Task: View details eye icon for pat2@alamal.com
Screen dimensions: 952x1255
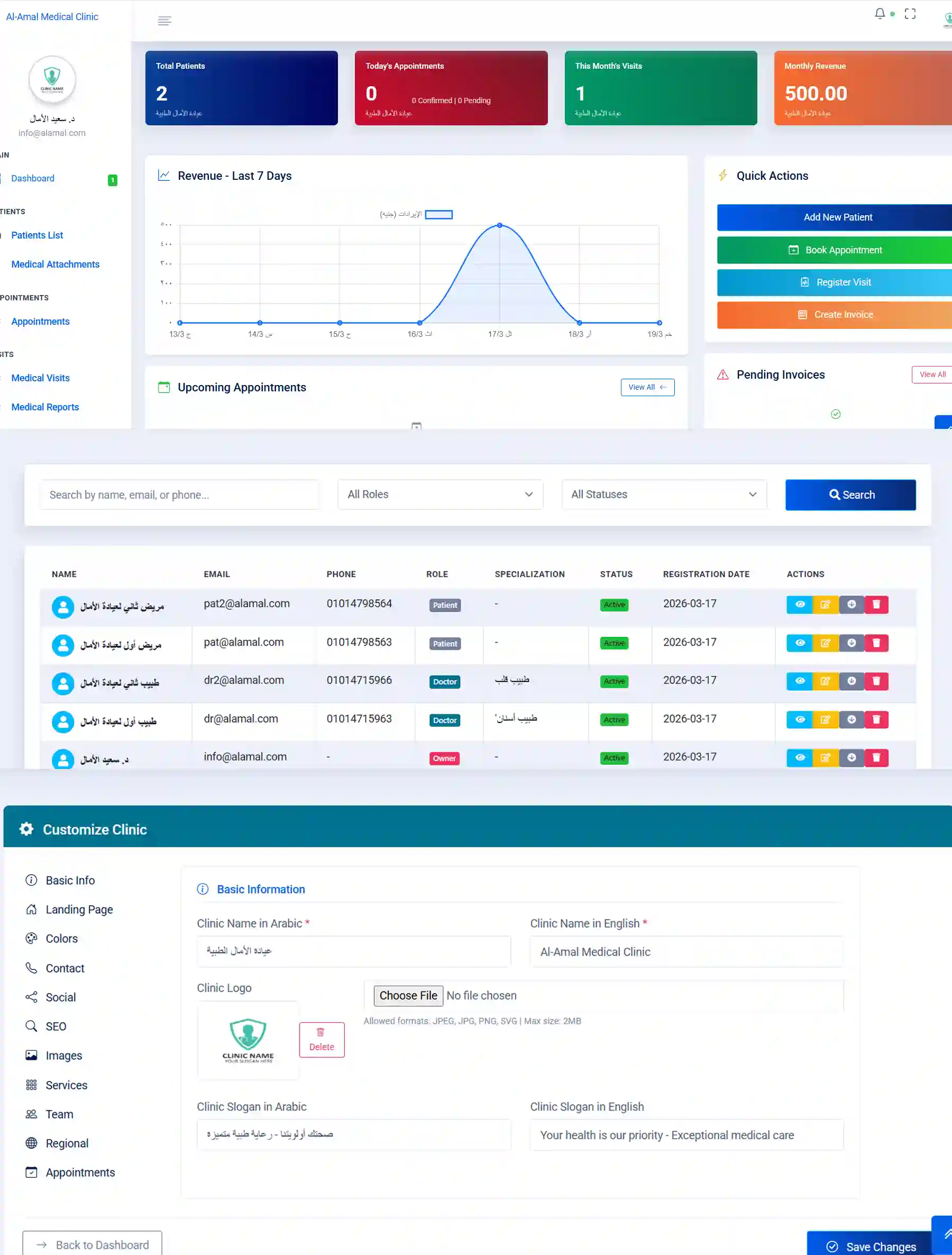Action: [x=799, y=605]
